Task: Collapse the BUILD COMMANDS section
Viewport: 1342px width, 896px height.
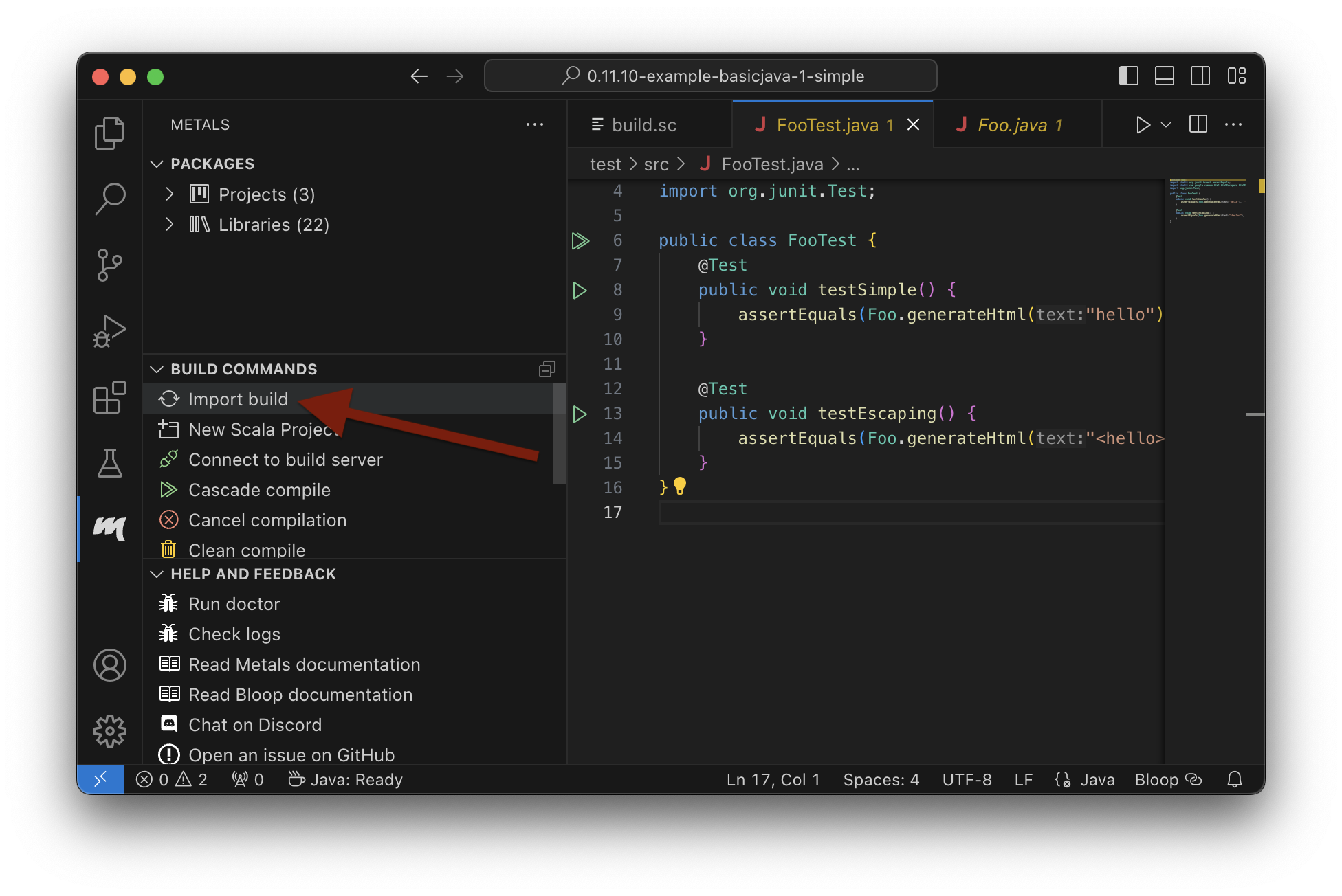Action: [156, 369]
